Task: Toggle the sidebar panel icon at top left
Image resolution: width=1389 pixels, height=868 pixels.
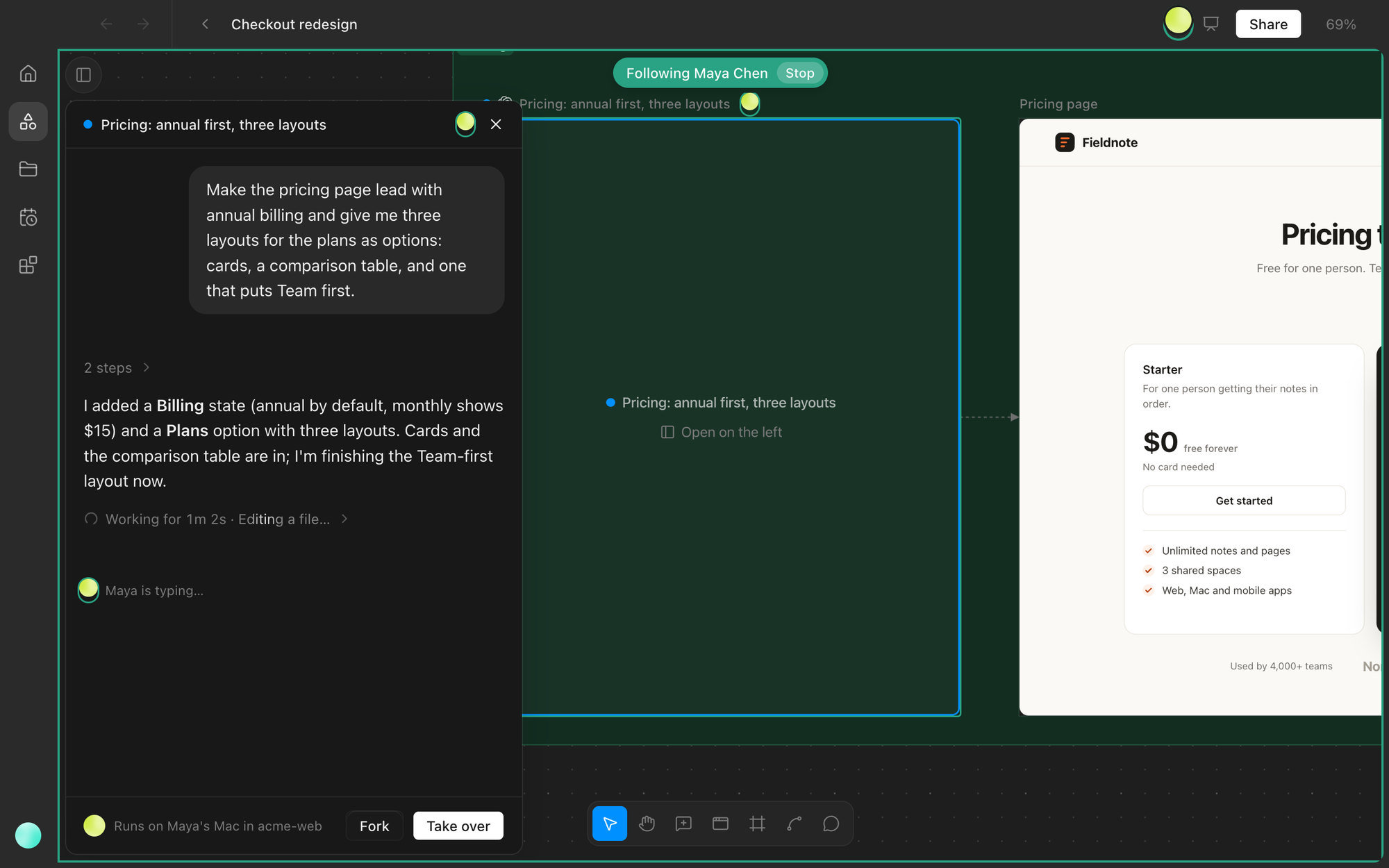Action: [x=83, y=75]
